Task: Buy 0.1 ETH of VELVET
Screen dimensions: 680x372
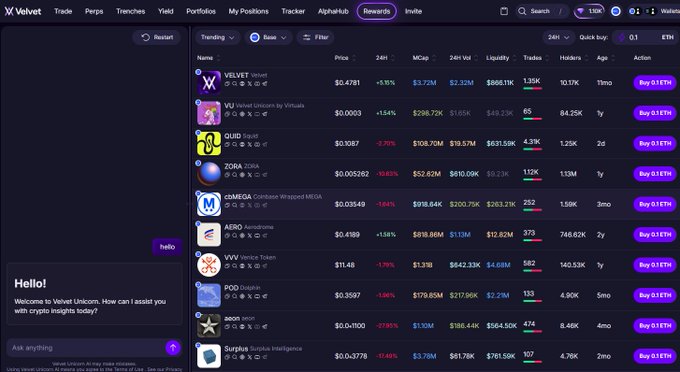Action: [x=655, y=82]
